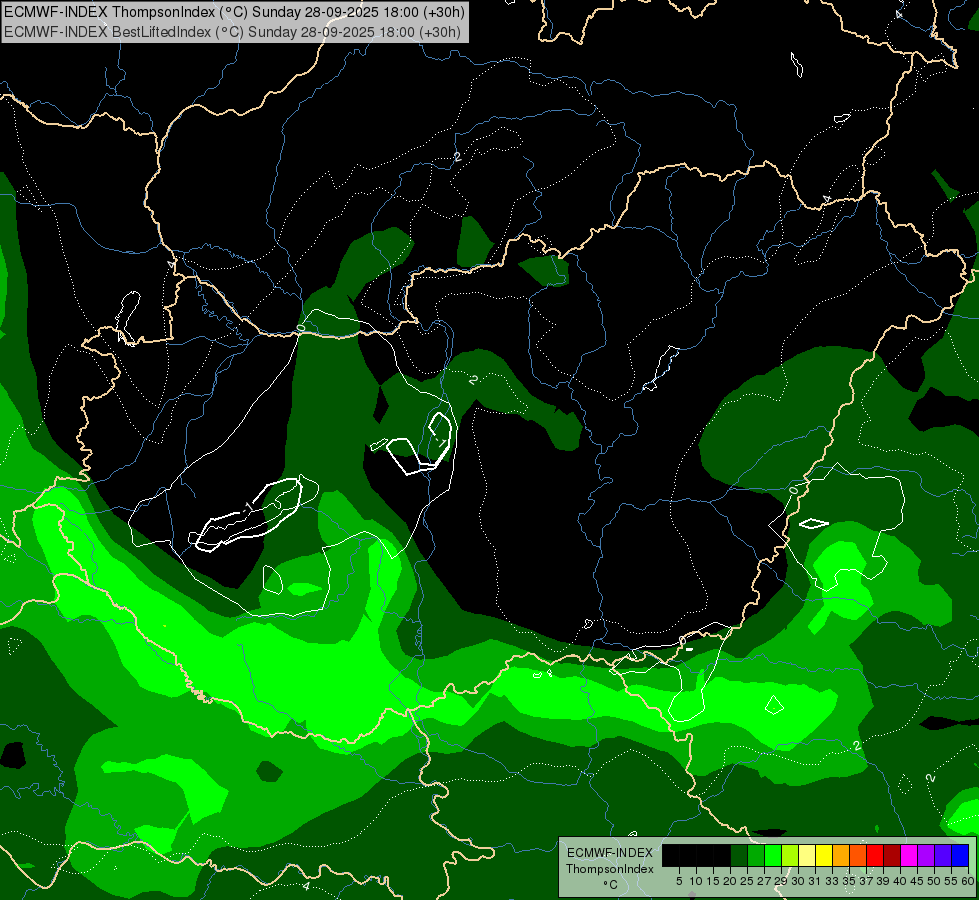Click legend scale value 55
This screenshot has width=979, height=900.
951,881
